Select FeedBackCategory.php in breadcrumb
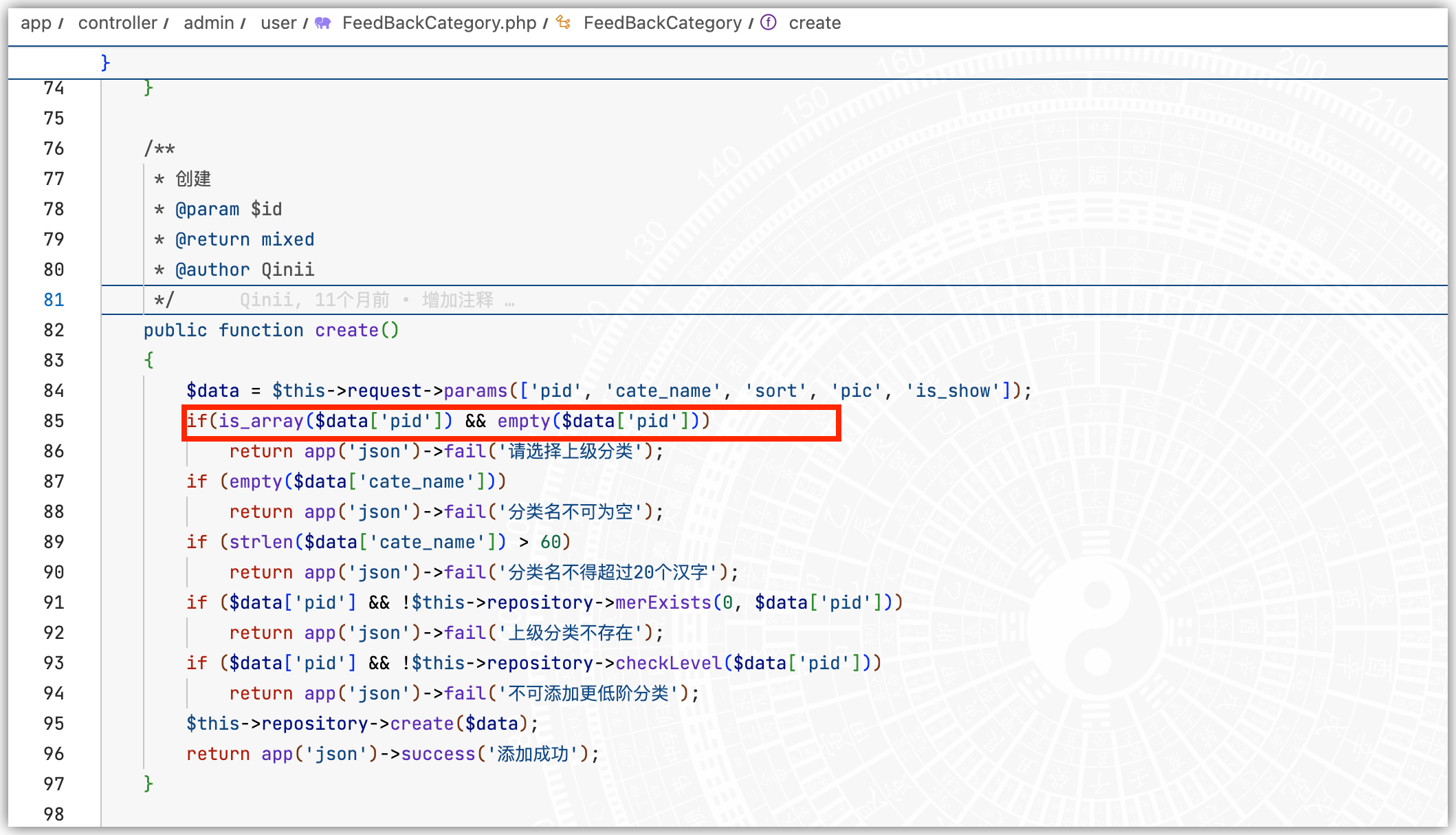 coord(439,23)
